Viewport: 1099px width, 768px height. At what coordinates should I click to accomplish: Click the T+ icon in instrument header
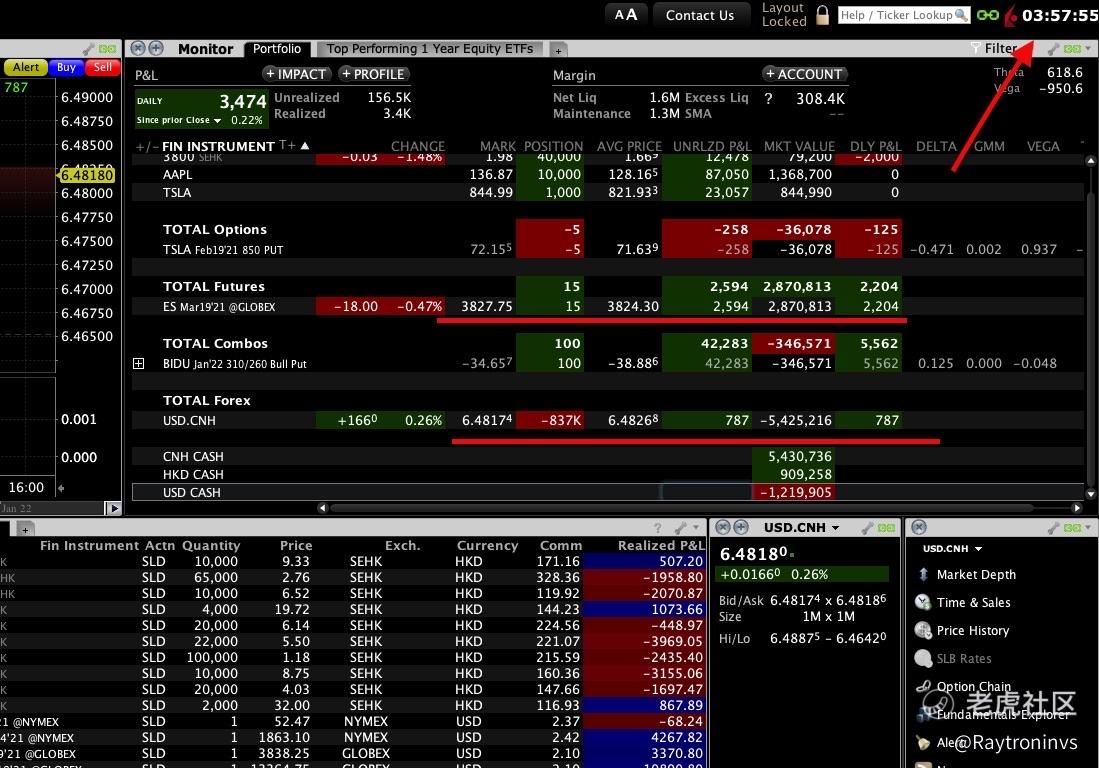(x=287, y=145)
